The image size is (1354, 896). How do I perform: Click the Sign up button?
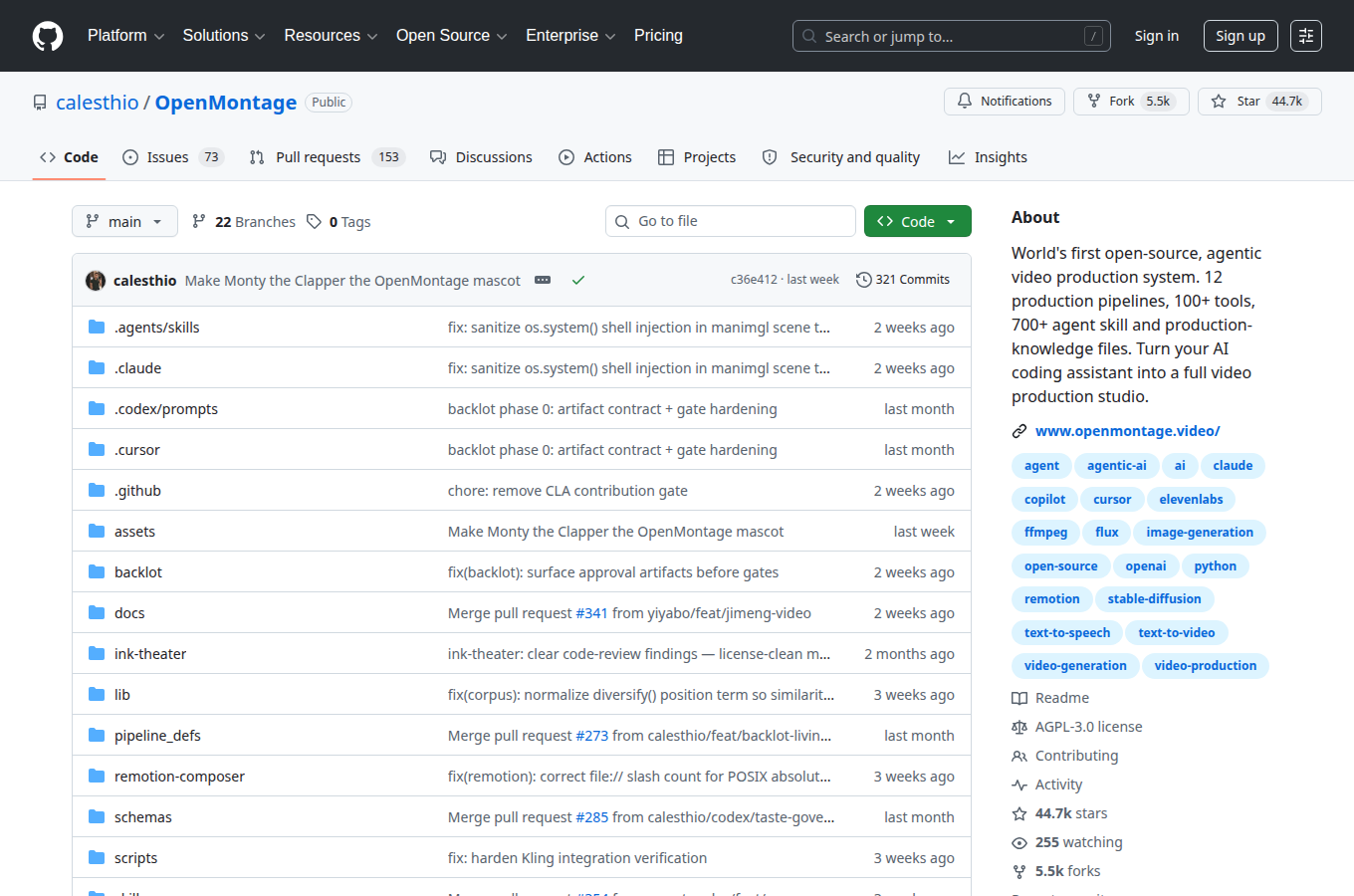point(1241,36)
